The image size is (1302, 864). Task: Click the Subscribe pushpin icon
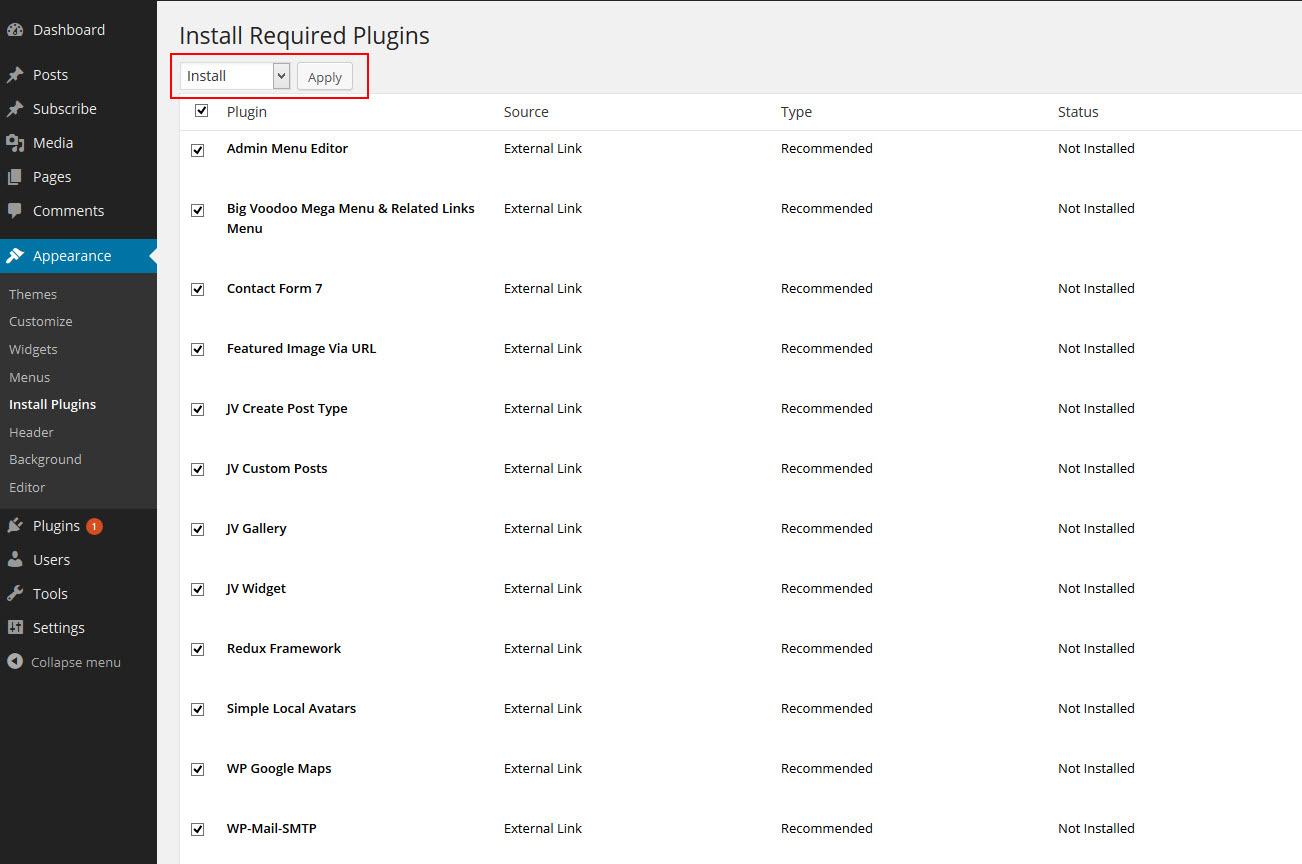click(15, 109)
